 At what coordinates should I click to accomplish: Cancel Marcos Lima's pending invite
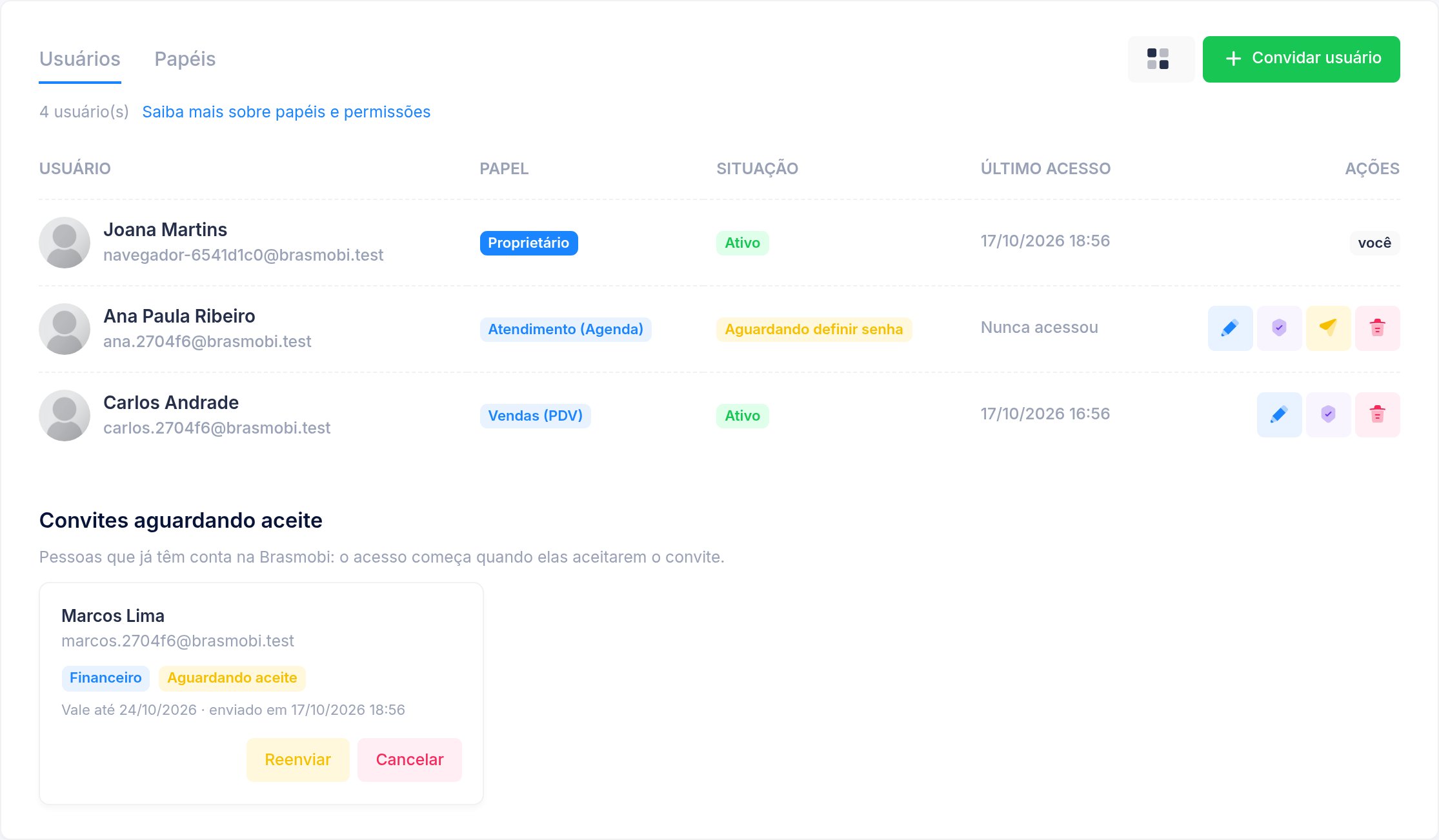tap(410, 760)
